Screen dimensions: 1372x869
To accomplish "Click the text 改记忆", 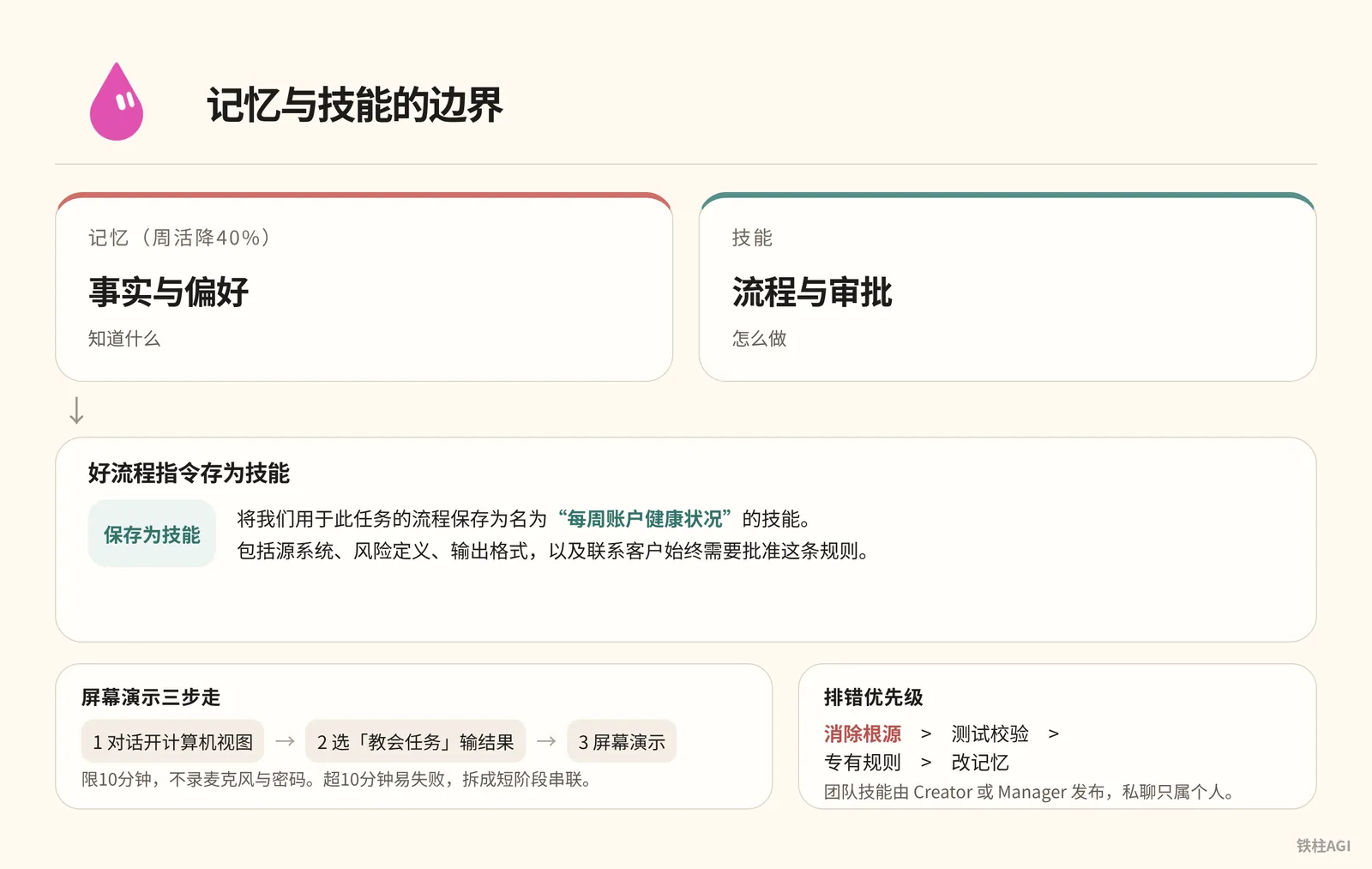I will tap(980, 762).
